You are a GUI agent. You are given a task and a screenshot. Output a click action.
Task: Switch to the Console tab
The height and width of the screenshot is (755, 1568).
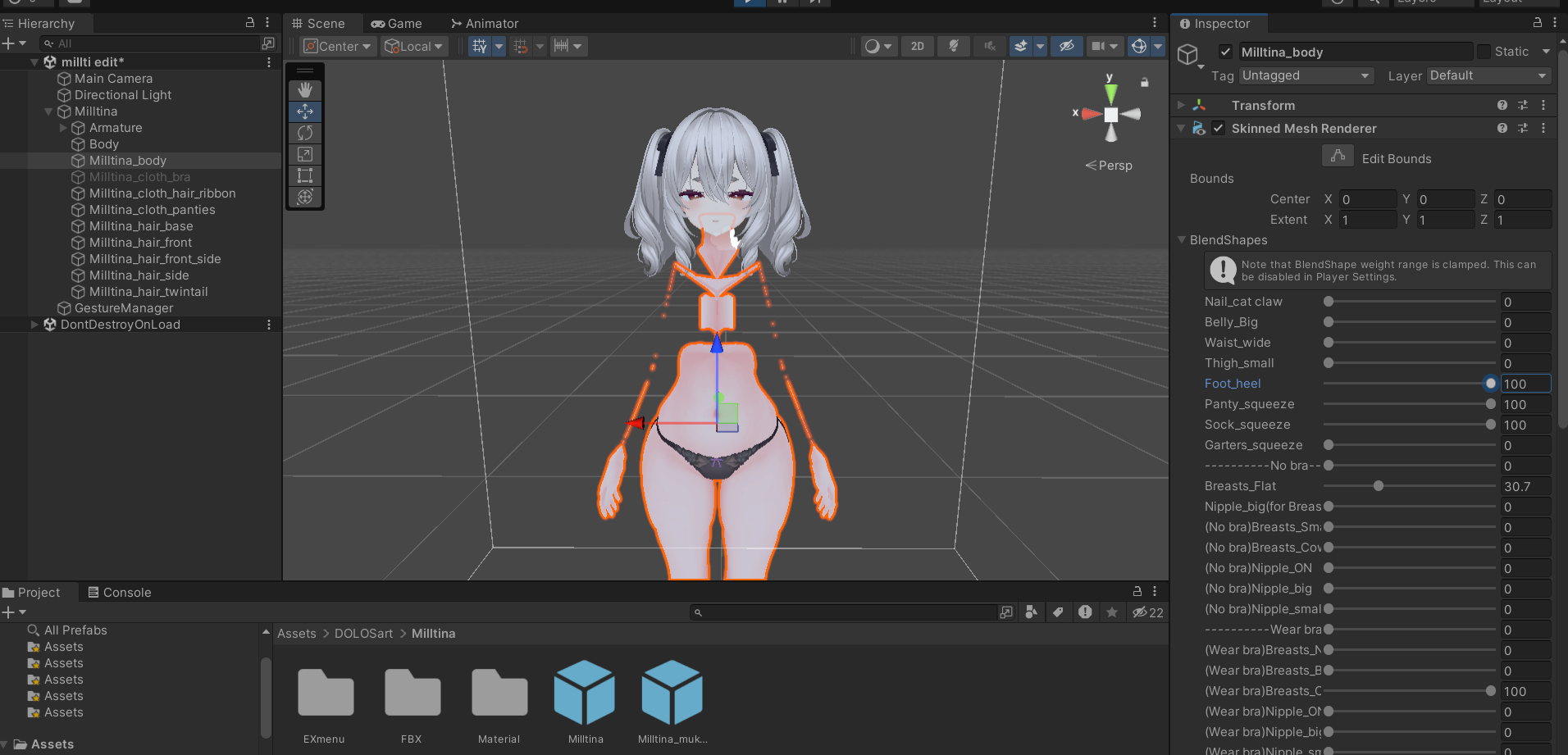point(120,592)
